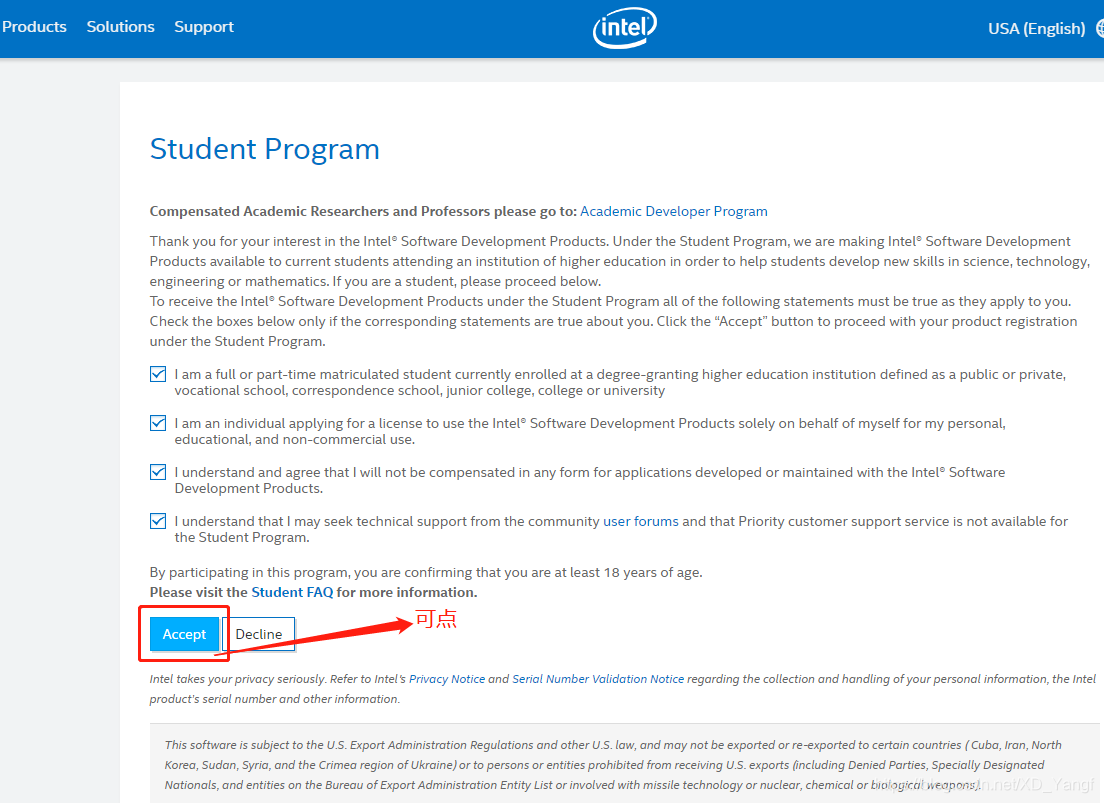Click the 'at least 18 years of age' sentence
1104x803 pixels.
tap(426, 573)
